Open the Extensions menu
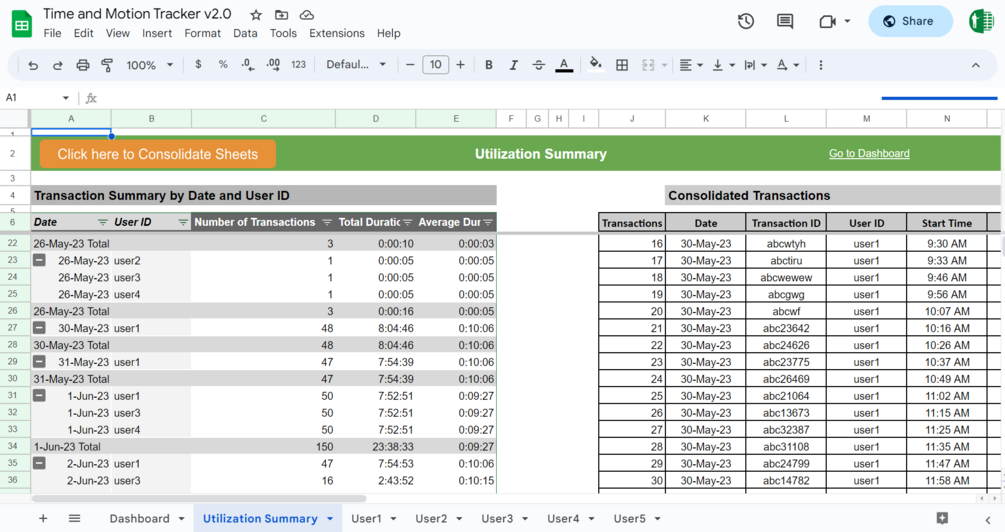This screenshot has height=532, width=1005. tap(336, 33)
